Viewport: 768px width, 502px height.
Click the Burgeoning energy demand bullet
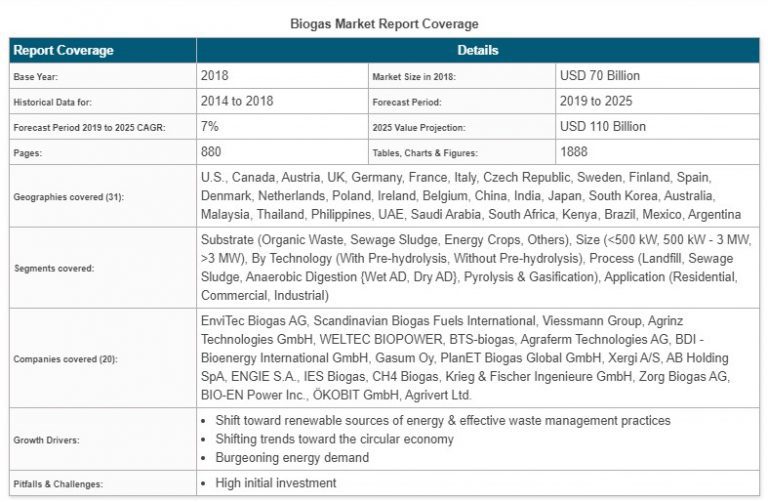pyautogui.click(x=291, y=457)
